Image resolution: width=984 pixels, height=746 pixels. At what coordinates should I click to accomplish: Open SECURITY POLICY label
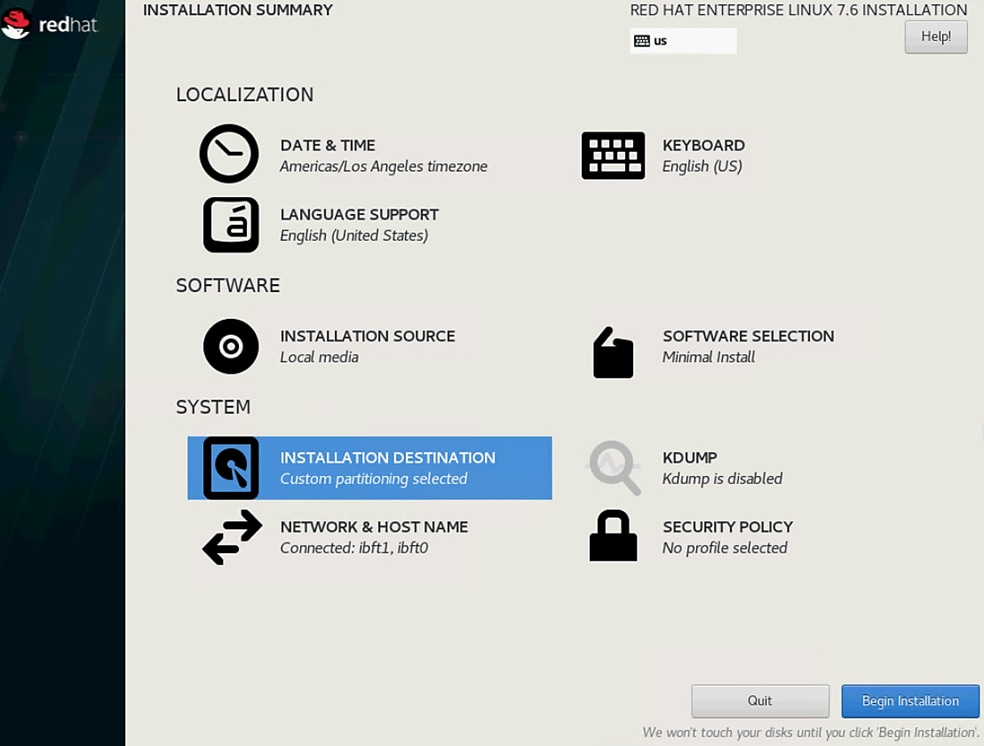[x=728, y=527]
